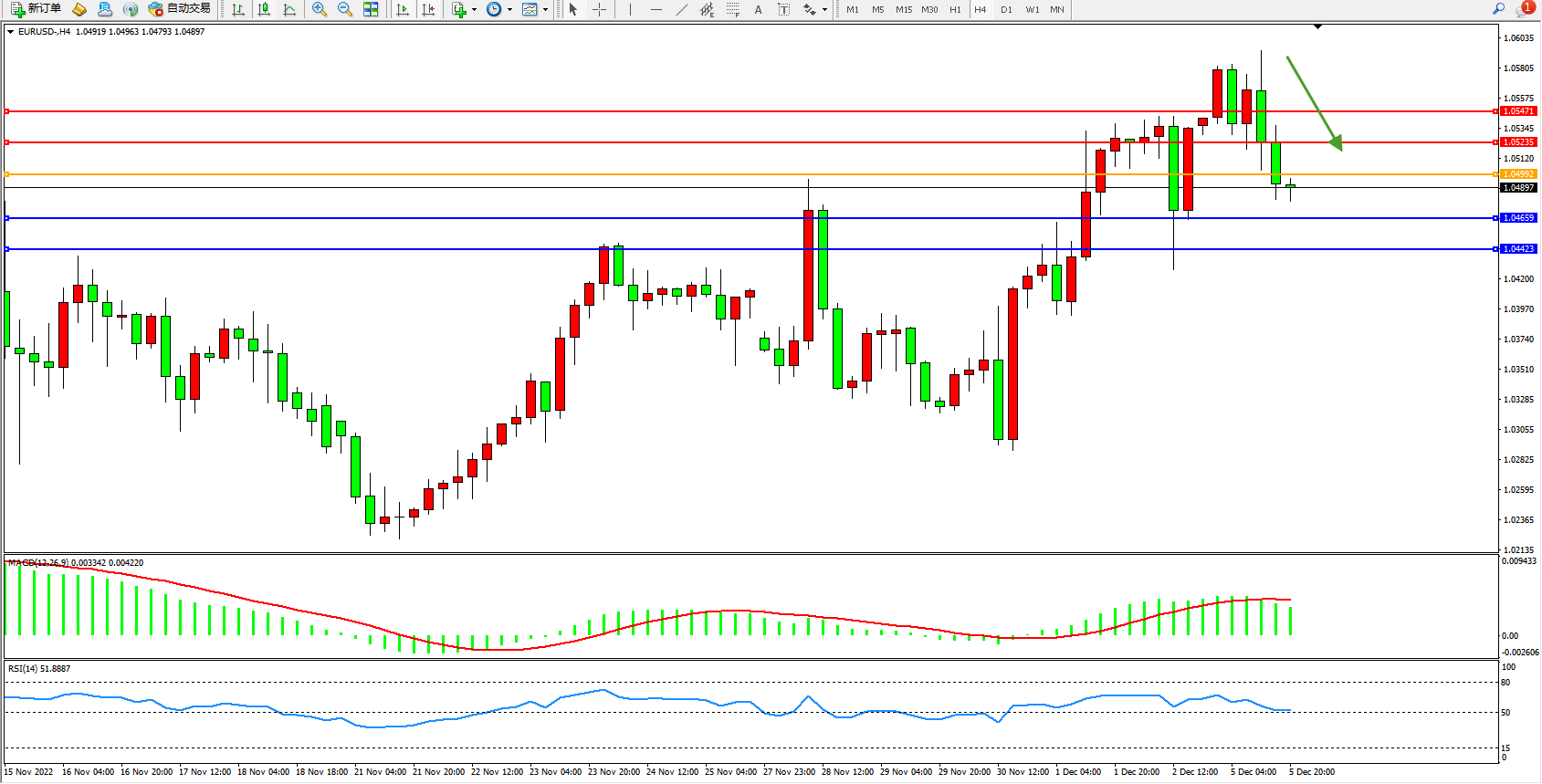Viewport: 1542px width, 784px height.
Task: Select the line chart icon
Action: pos(289,9)
